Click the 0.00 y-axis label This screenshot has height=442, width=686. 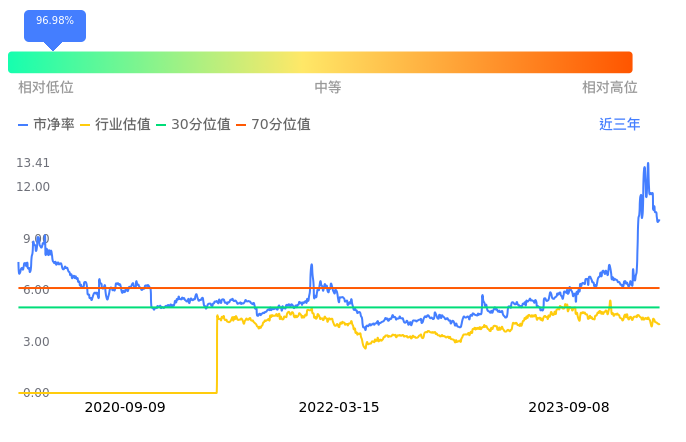tap(33, 393)
